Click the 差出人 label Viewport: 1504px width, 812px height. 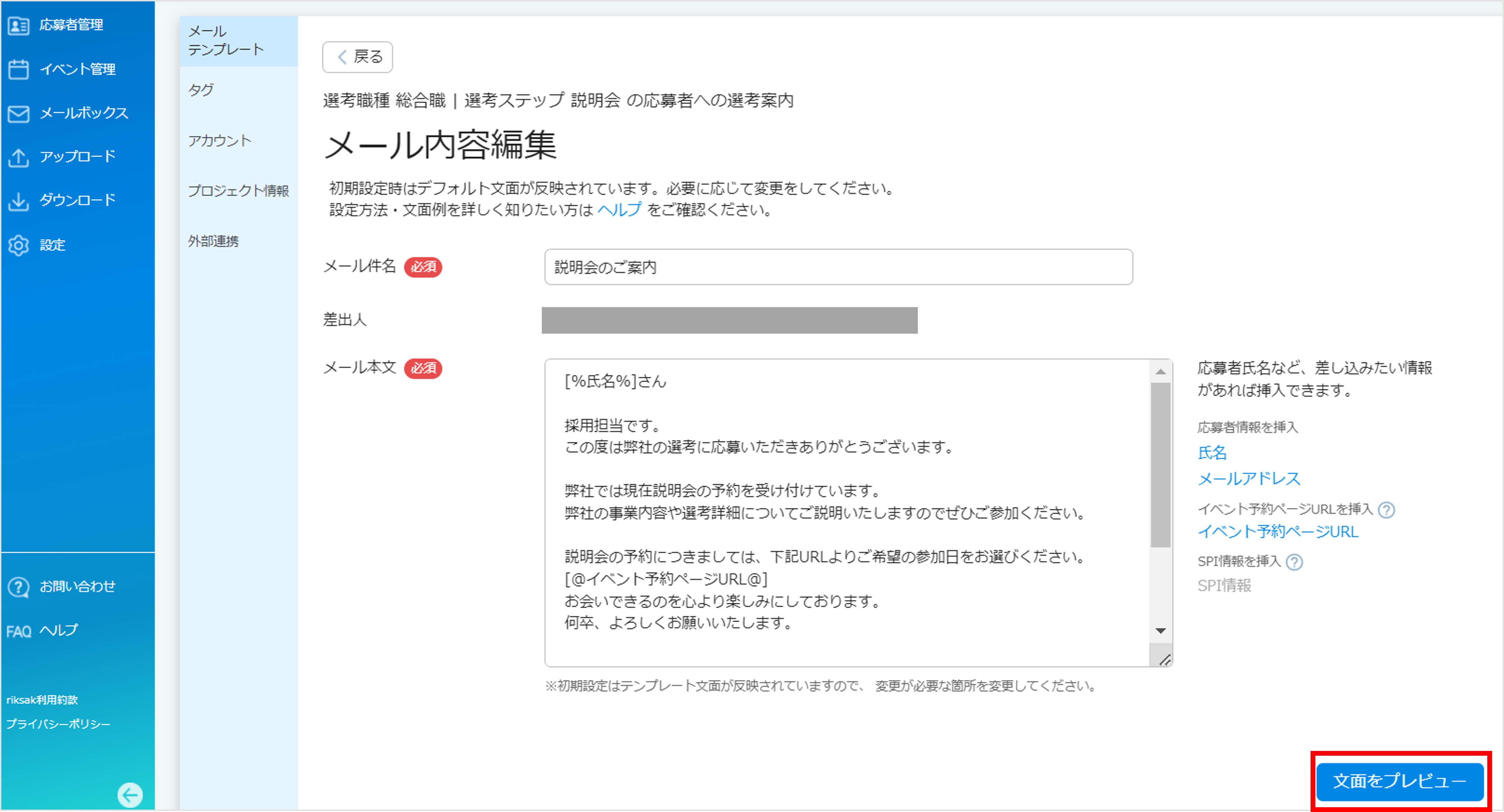click(x=345, y=320)
